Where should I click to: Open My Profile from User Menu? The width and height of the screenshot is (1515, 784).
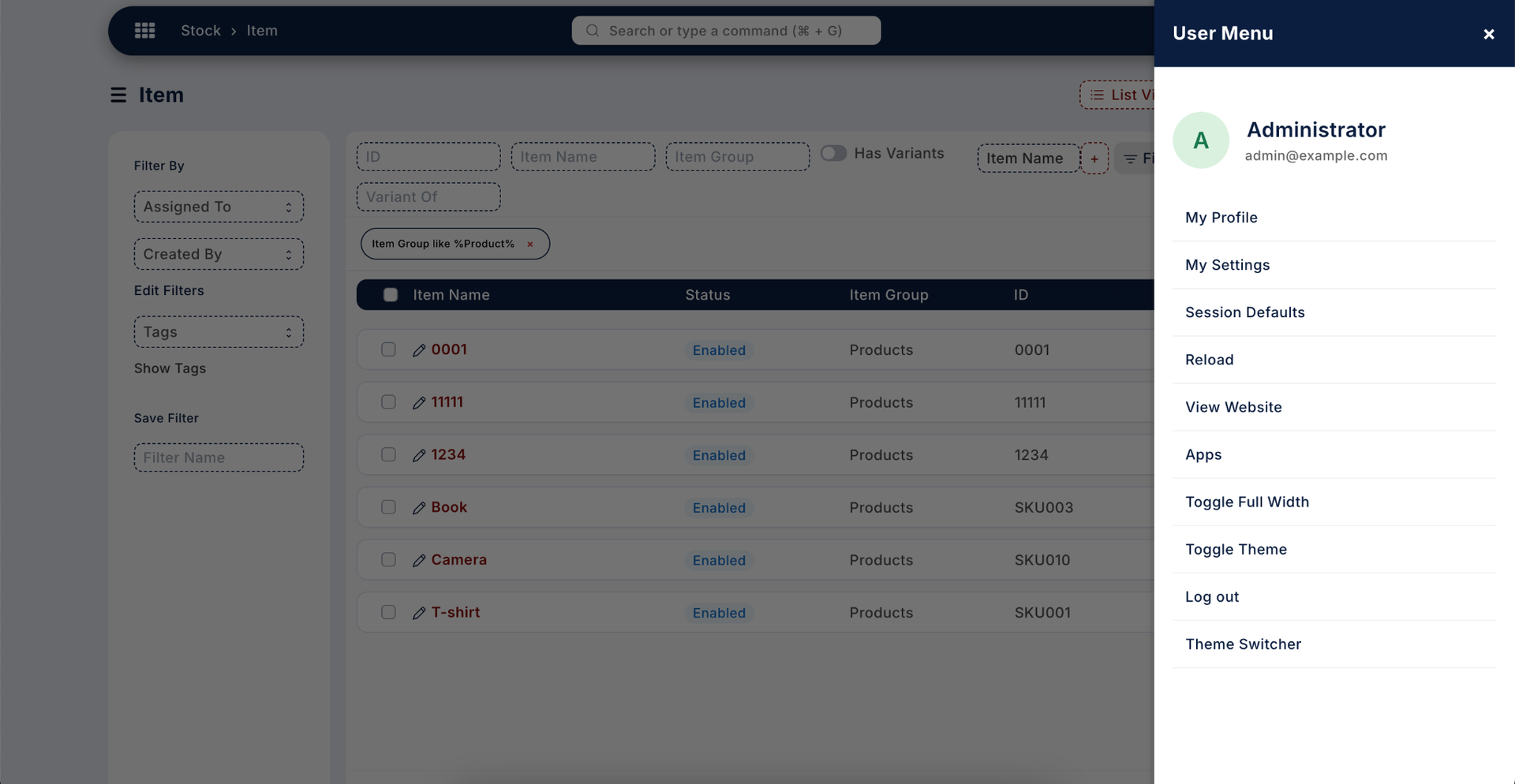pos(1334,218)
